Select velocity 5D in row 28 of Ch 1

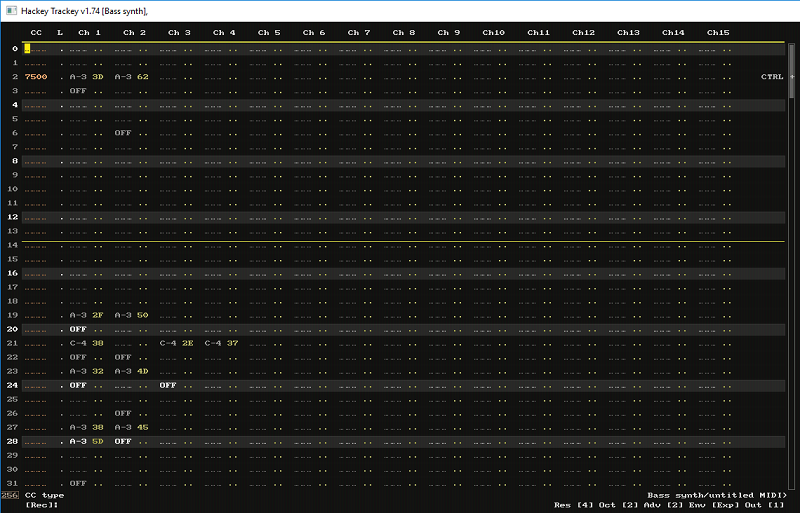(97, 442)
